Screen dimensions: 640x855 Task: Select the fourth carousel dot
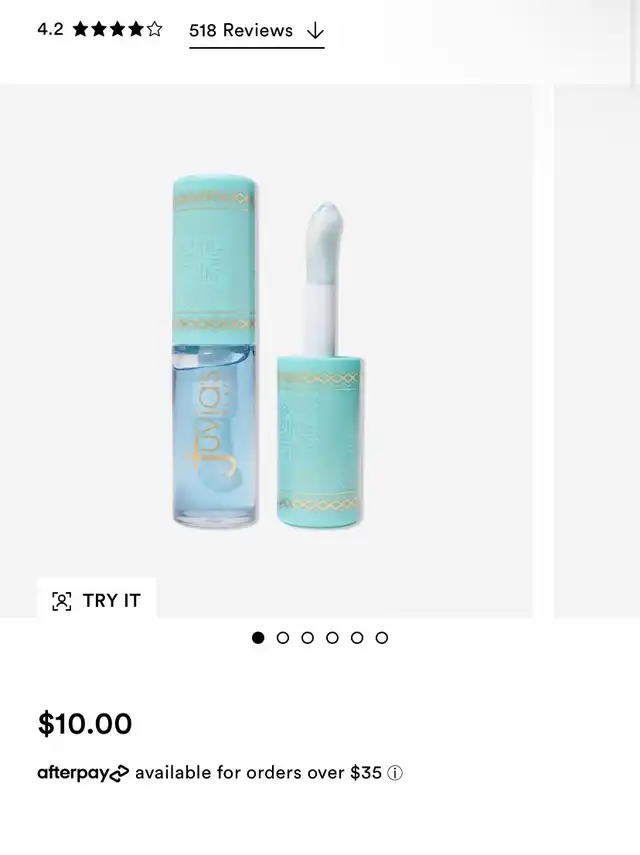tap(332, 637)
